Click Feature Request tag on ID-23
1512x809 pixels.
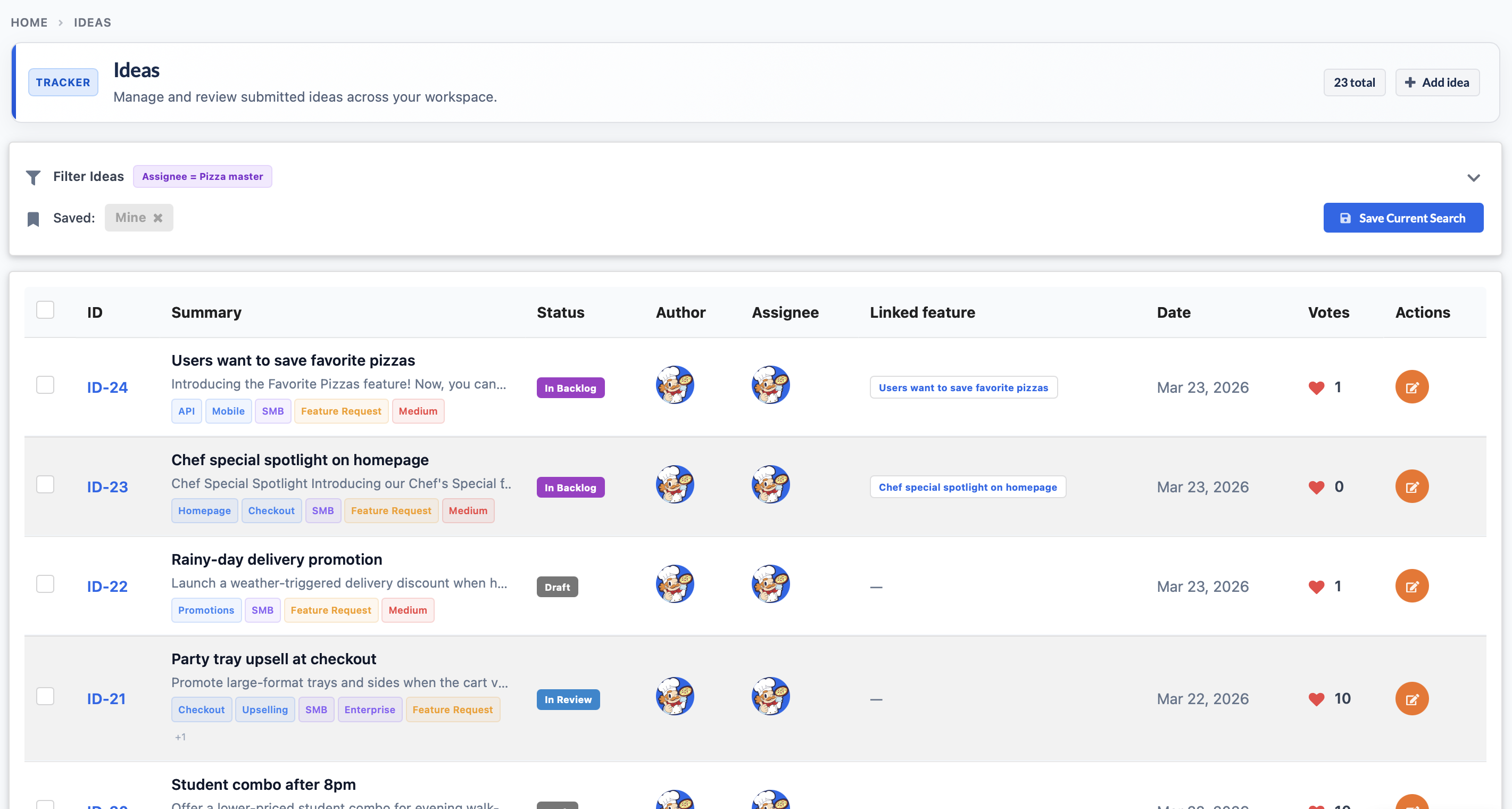(391, 511)
